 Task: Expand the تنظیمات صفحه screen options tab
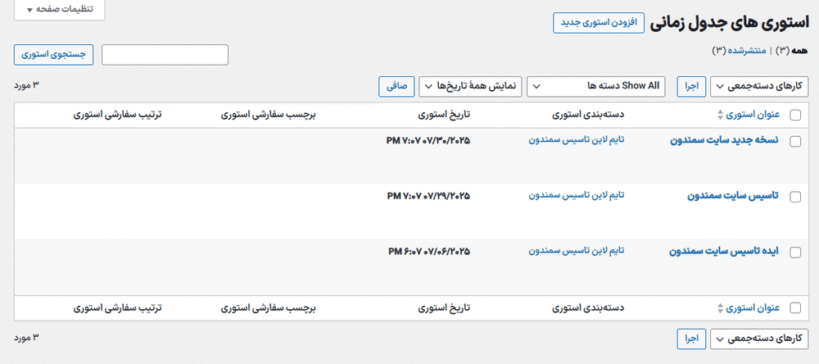pos(60,9)
